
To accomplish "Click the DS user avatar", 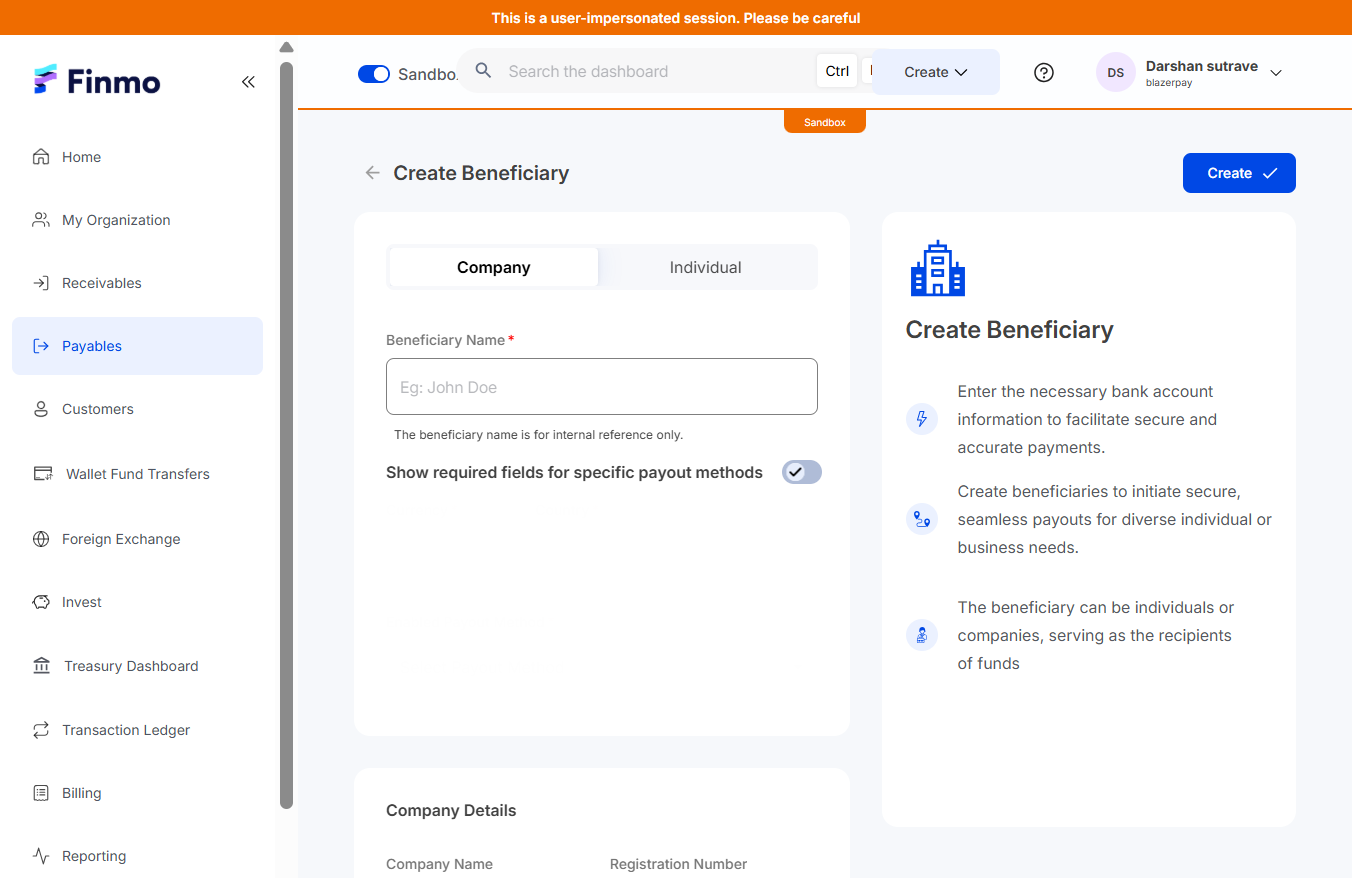I will pyautogui.click(x=1116, y=72).
